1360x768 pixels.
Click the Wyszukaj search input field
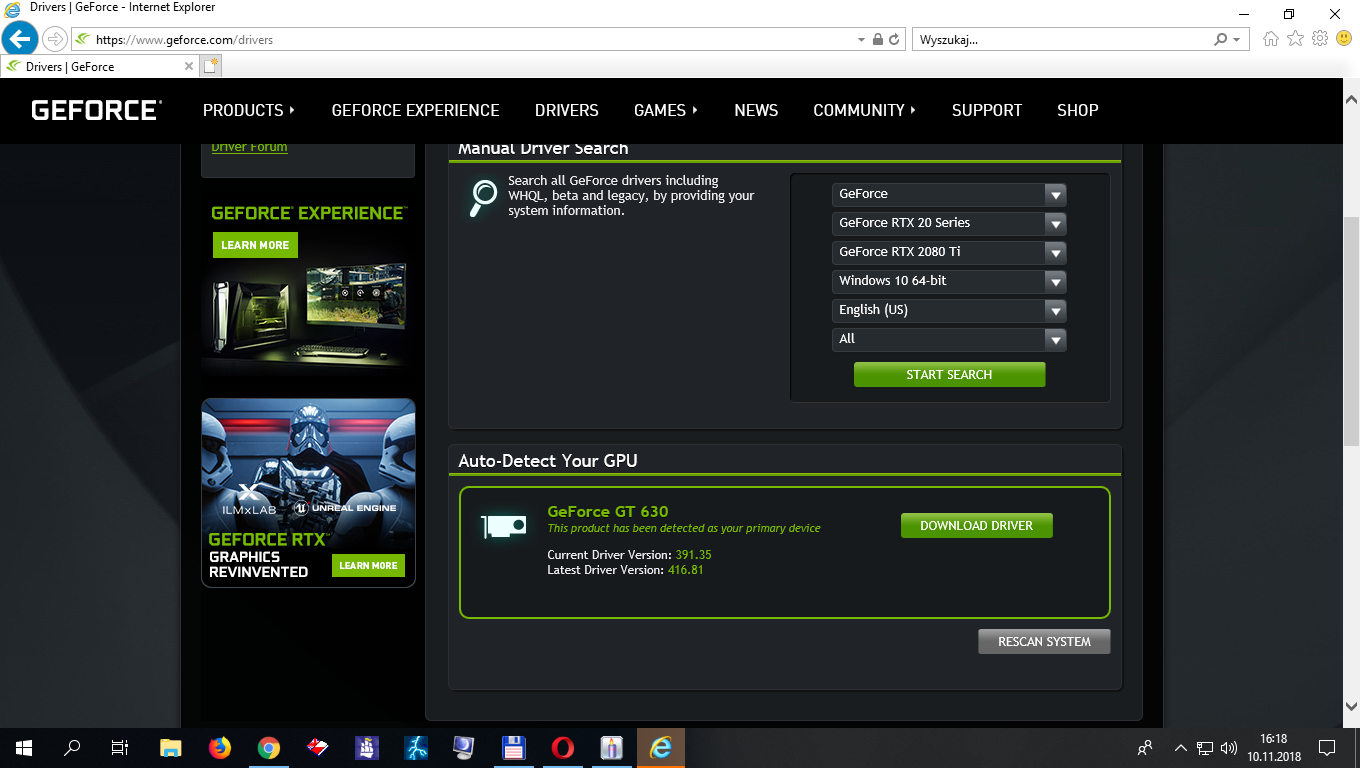point(1062,40)
